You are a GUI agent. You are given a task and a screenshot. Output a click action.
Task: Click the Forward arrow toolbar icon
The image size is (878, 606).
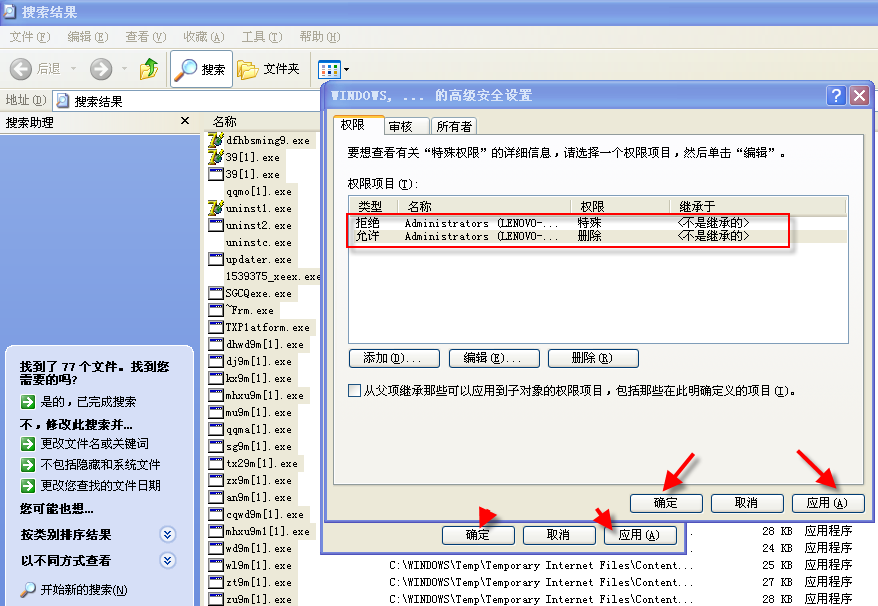coord(101,69)
